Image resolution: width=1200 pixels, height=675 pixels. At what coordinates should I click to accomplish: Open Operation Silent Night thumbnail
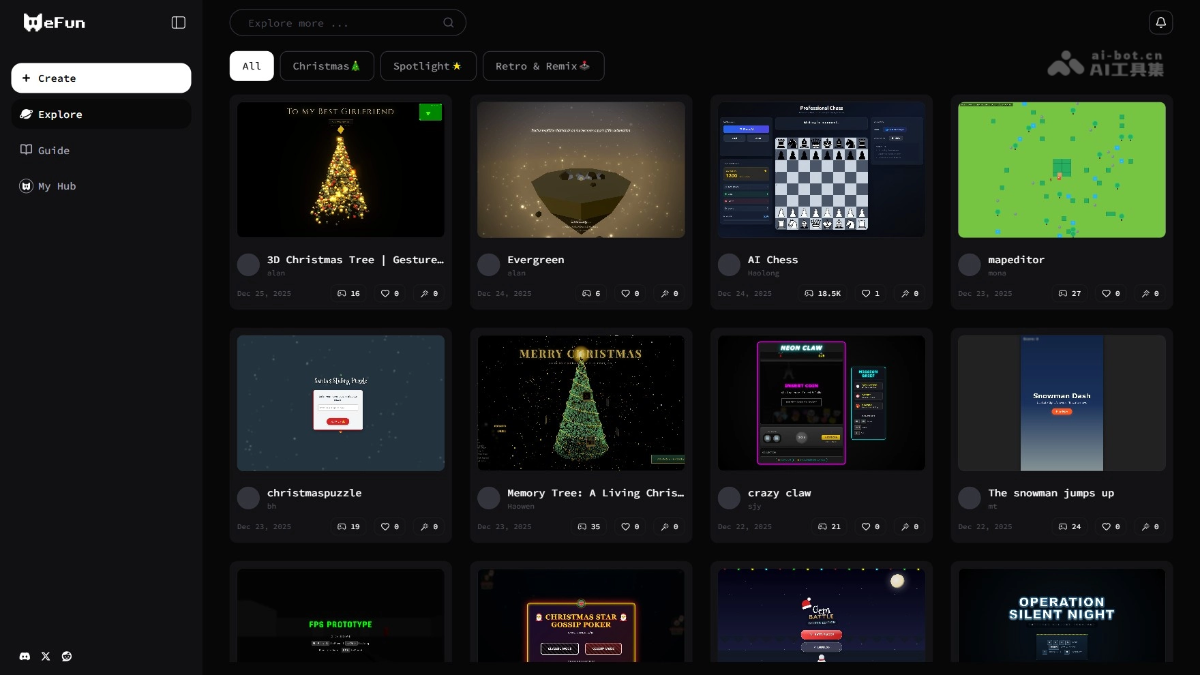tap(1062, 616)
